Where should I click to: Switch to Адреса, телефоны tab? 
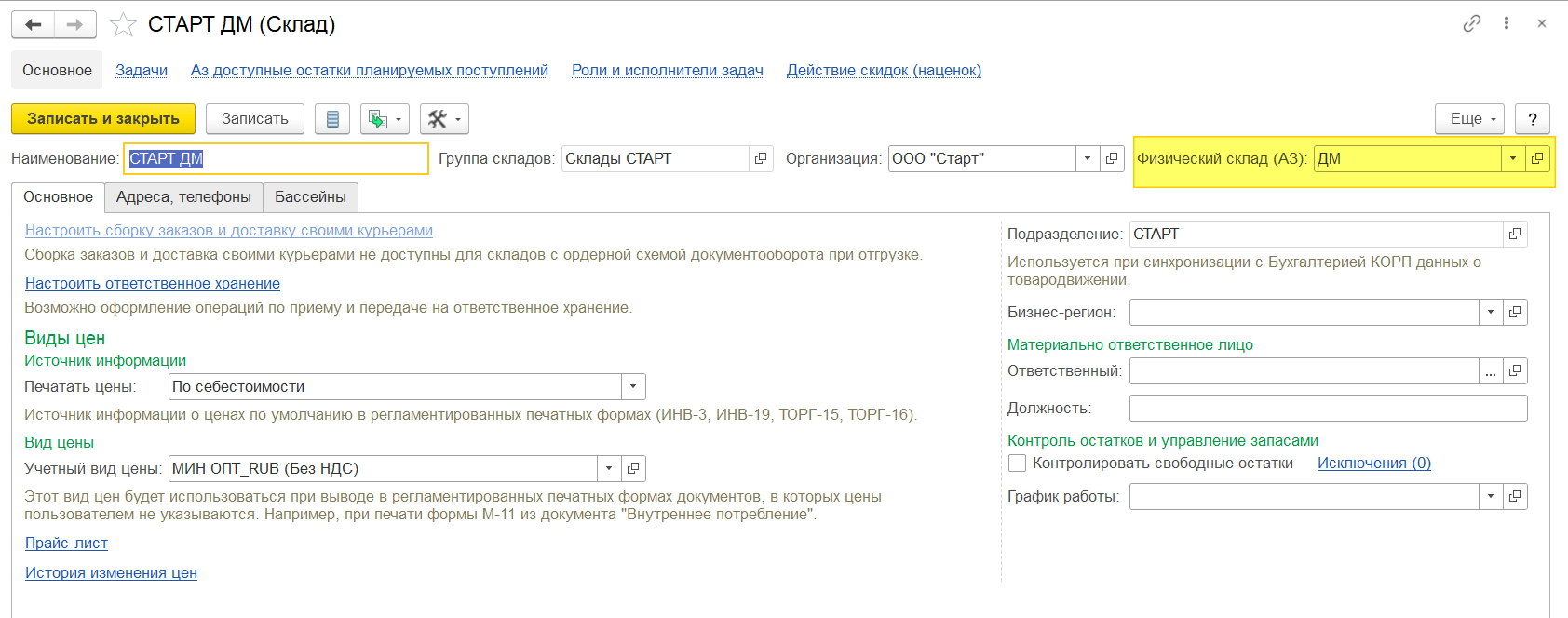click(x=183, y=197)
